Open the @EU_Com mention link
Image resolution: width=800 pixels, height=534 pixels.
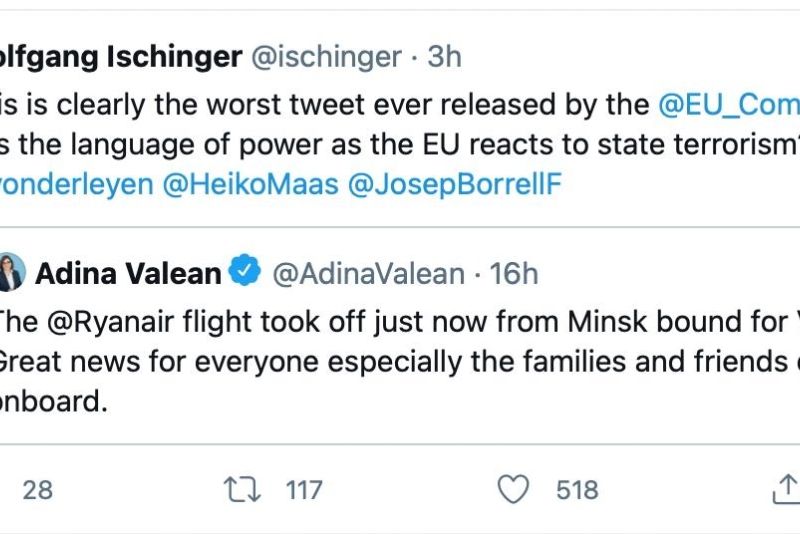pos(729,105)
